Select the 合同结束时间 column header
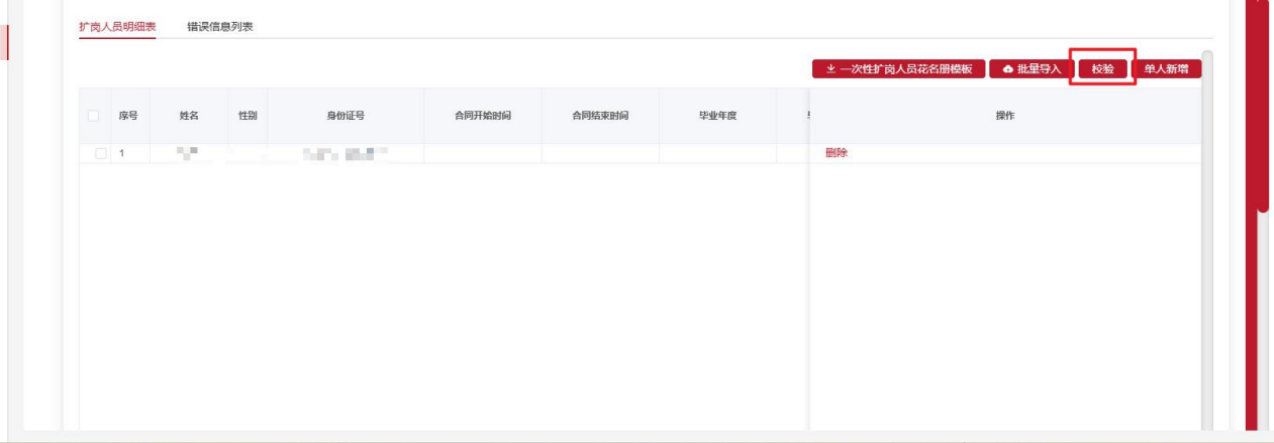Screen dimensions: 1274x443 point(600,116)
